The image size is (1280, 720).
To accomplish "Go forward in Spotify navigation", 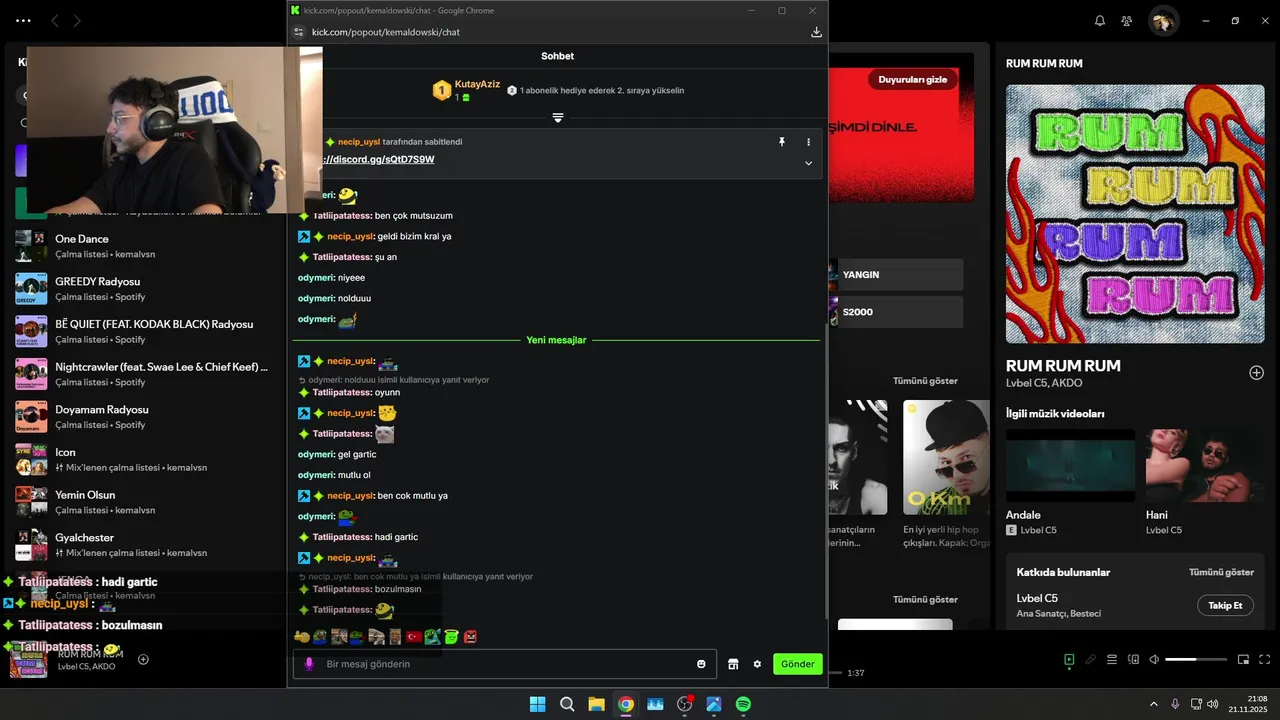I will 77,20.
